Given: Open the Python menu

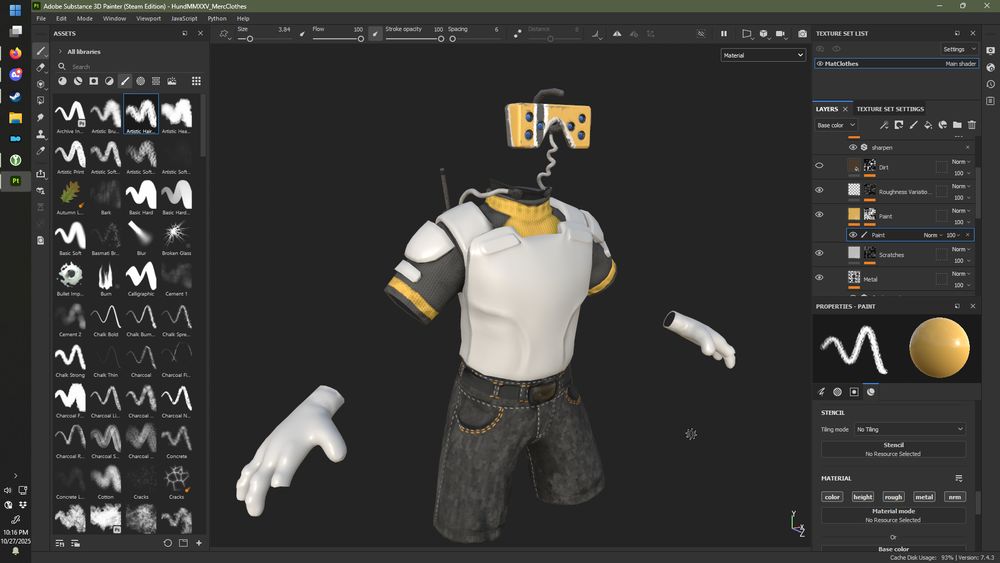Looking at the screenshot, I should click(217, 18).
